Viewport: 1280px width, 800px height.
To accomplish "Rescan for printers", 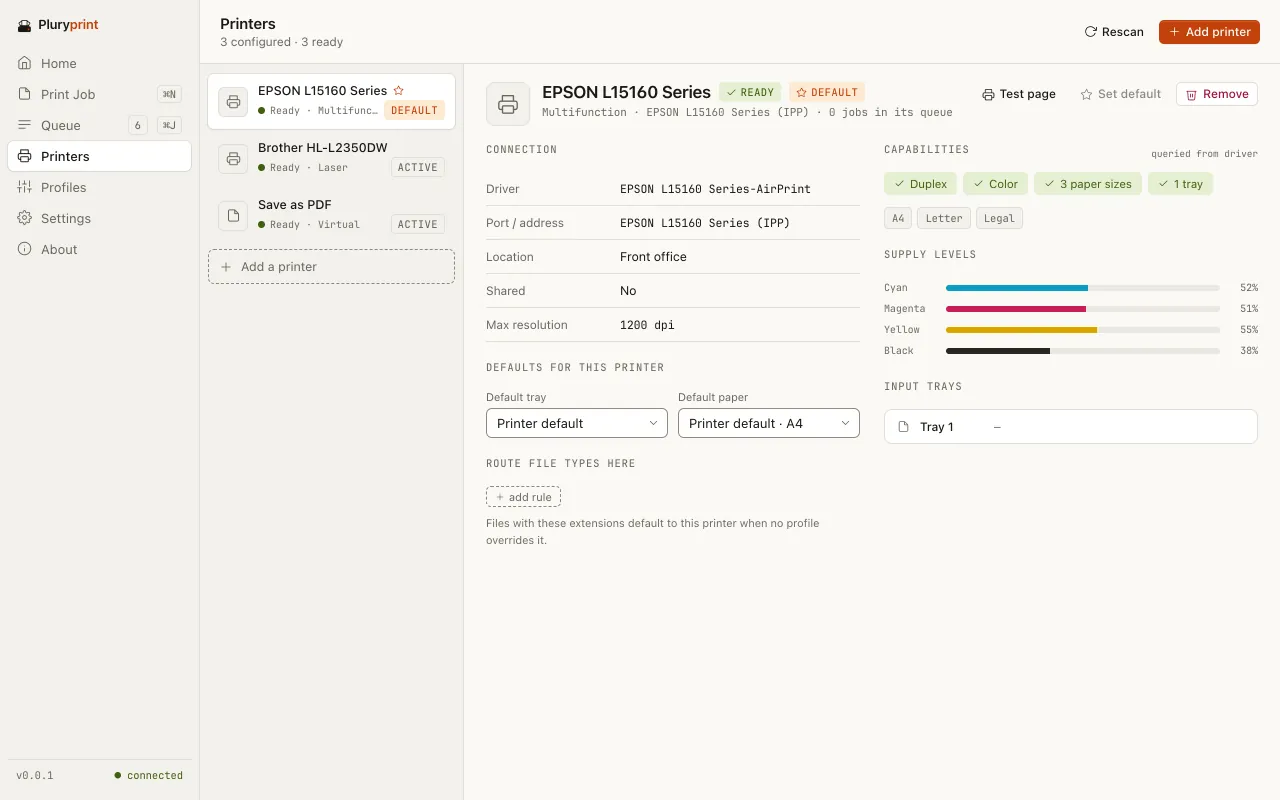I will [x=1114, y=32].
